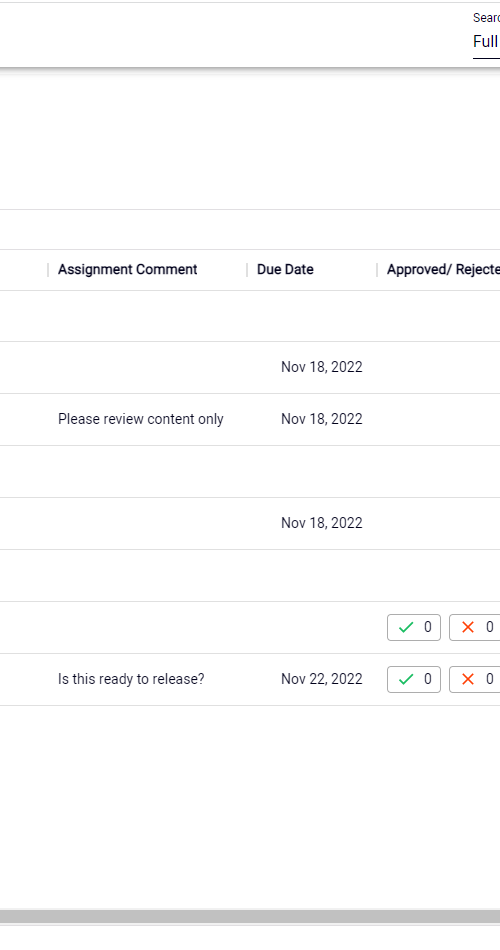This screenshot has width=500, height=950.
Task: Click empty due date cell in row with approval buttons
Action: coord(312,628)
